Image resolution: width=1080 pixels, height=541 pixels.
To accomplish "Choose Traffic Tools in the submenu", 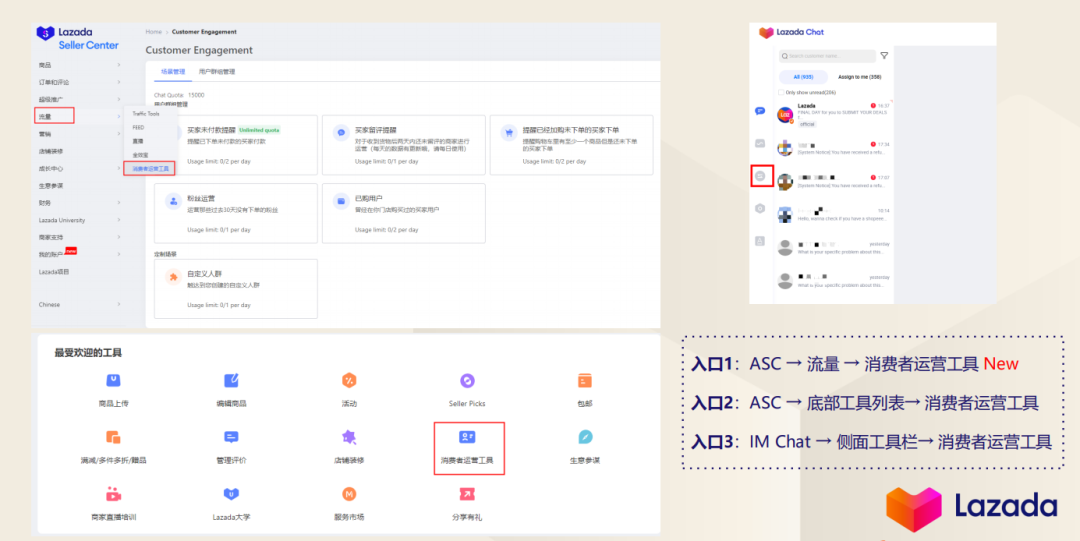I will pyautogui.click(x=146, y=114).
